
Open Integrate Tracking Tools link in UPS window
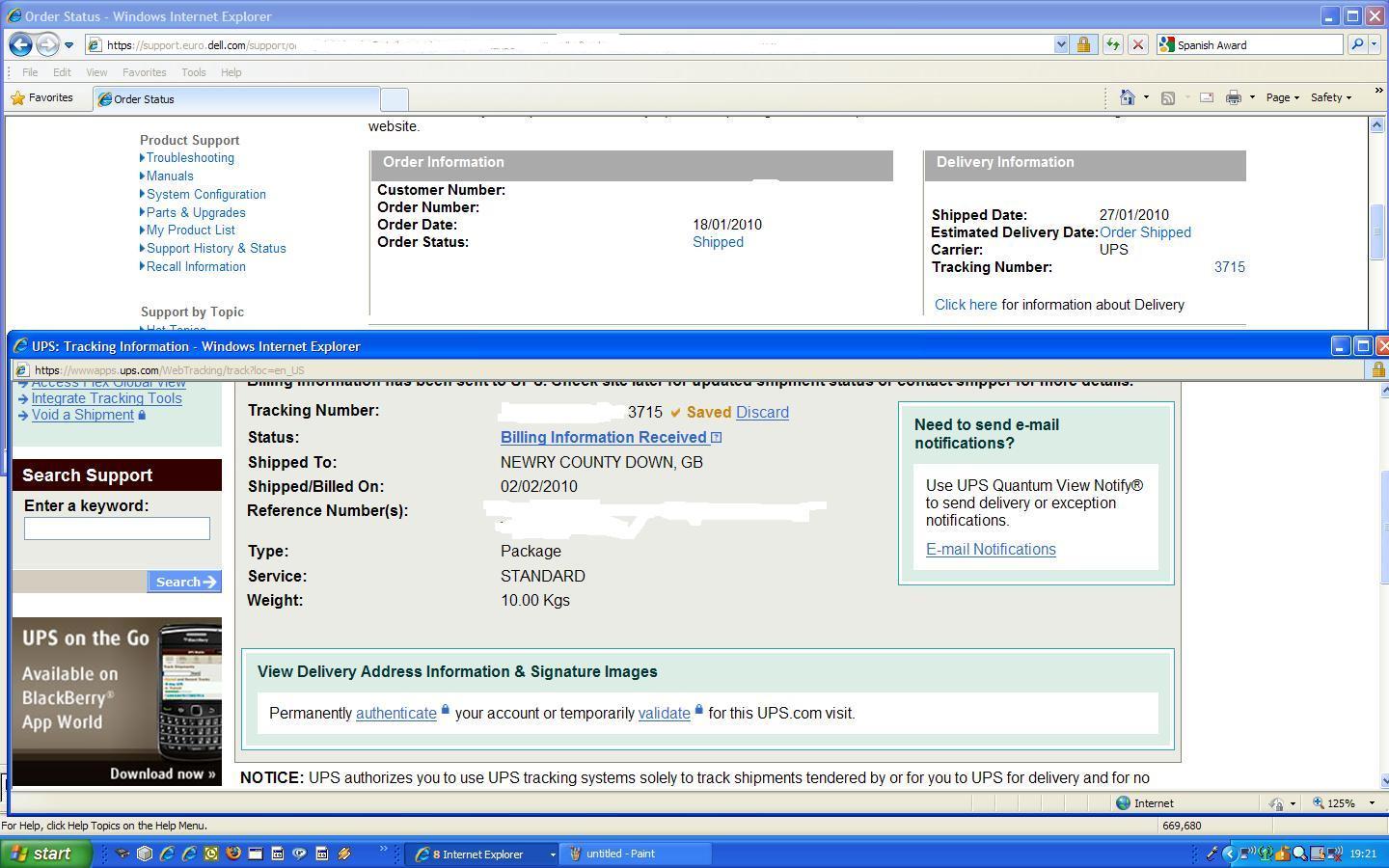[106, 398]
